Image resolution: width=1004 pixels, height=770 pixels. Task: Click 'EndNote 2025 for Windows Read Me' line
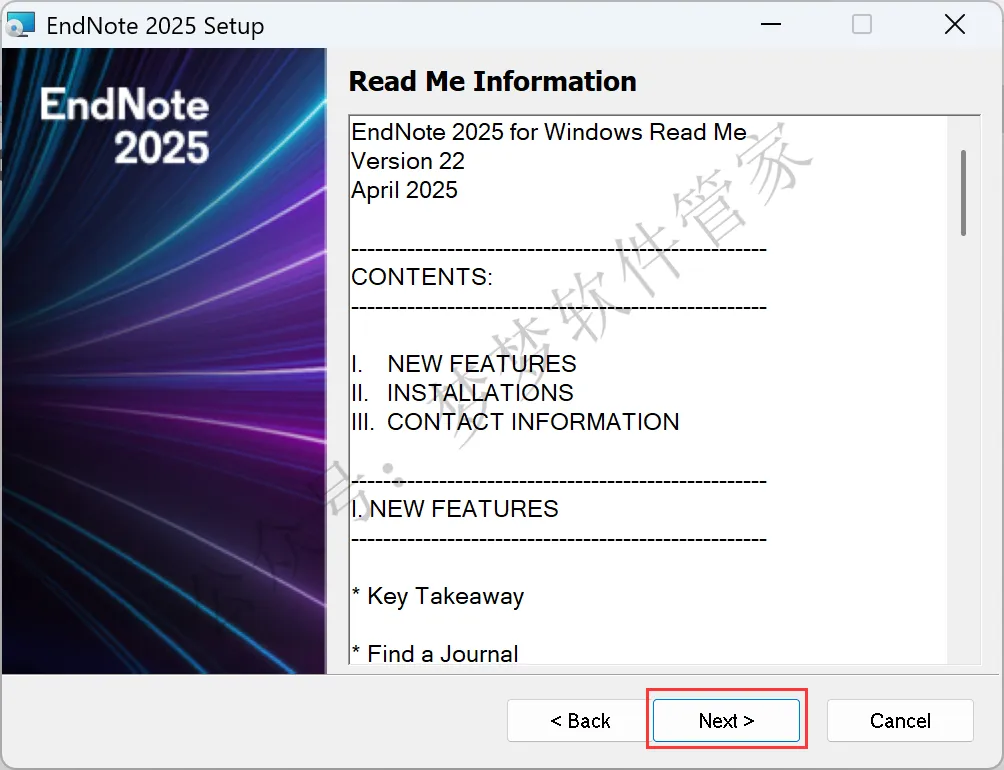pos(549,132)
